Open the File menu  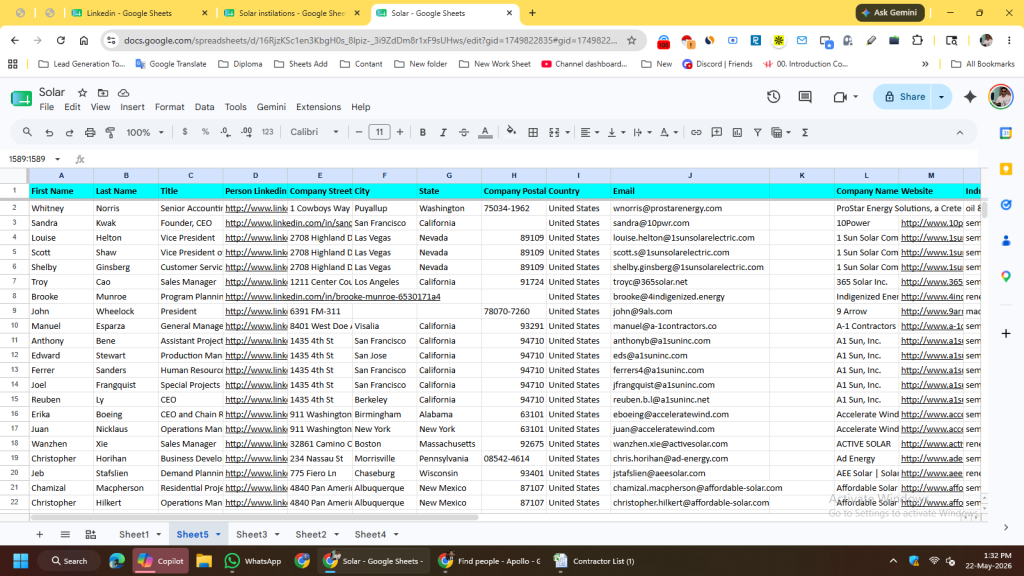pos(46,107)
